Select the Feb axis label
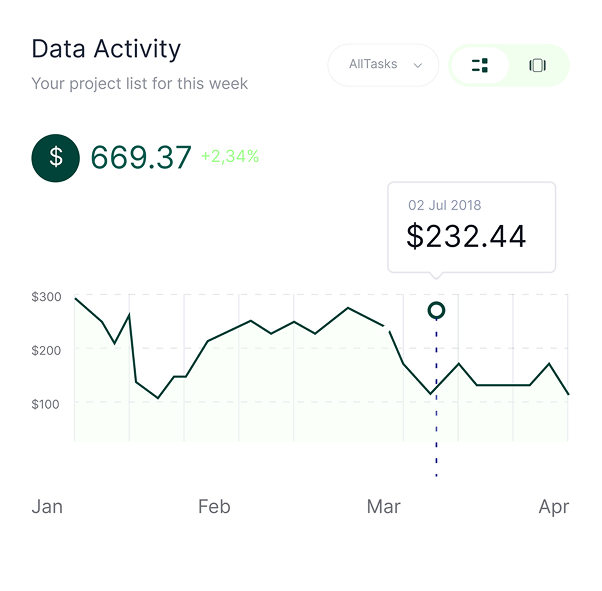This screenshot has height=591, width=602. (214, 507)
